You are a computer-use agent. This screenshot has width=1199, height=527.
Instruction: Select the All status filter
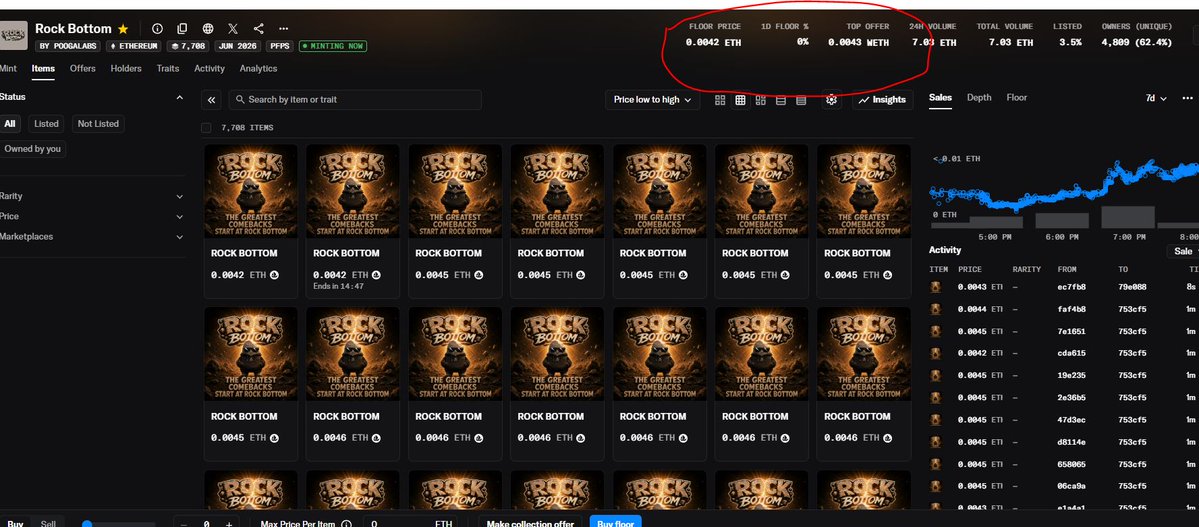click(x=10, y=124)
